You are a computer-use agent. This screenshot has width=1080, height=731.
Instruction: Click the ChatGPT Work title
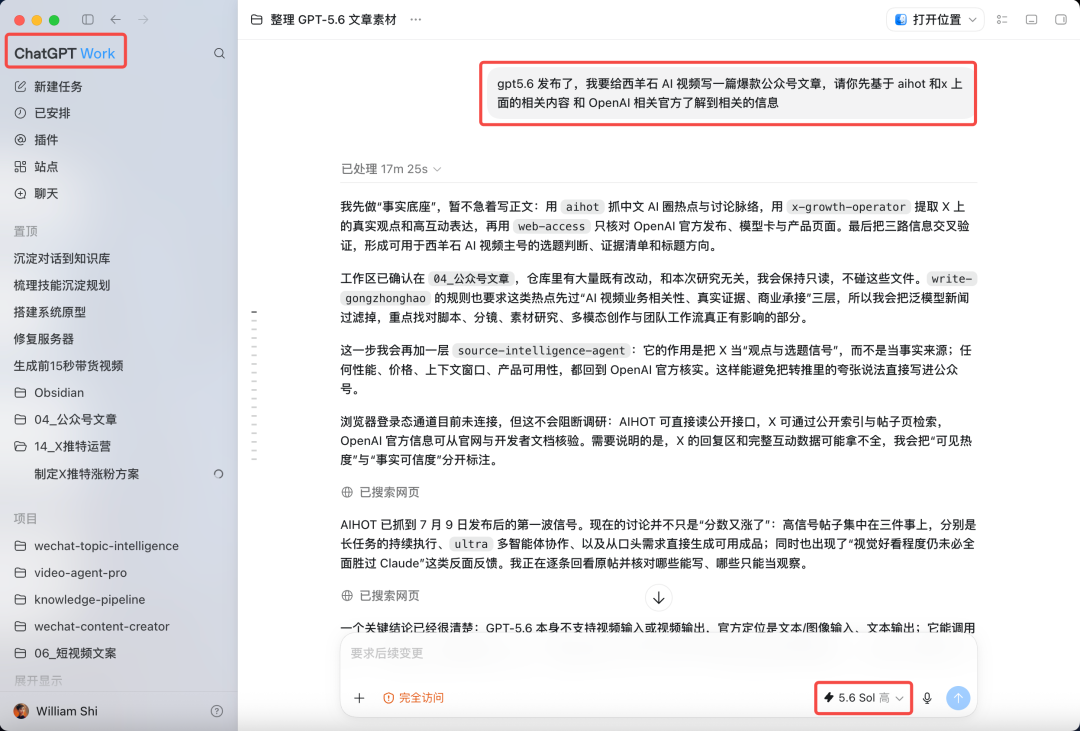65,53
